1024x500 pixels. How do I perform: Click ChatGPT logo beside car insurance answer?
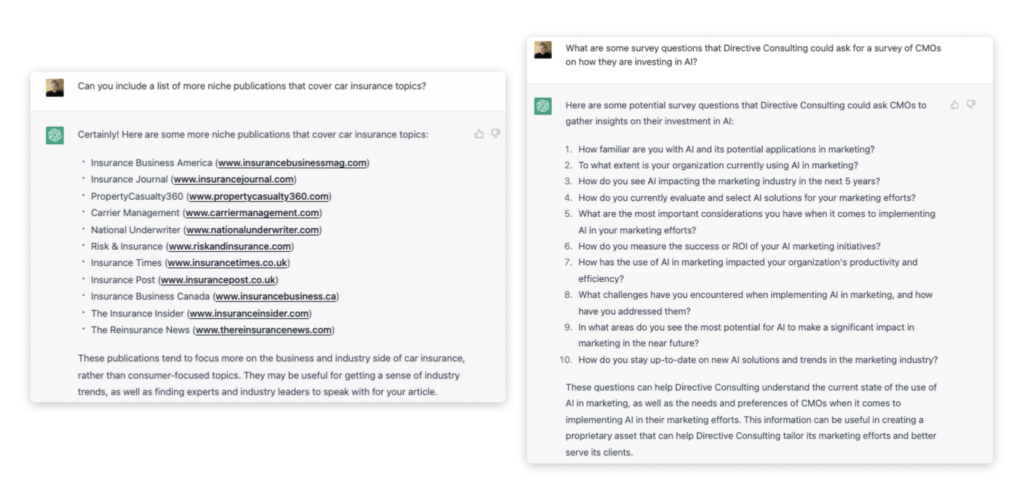[55, 136]
